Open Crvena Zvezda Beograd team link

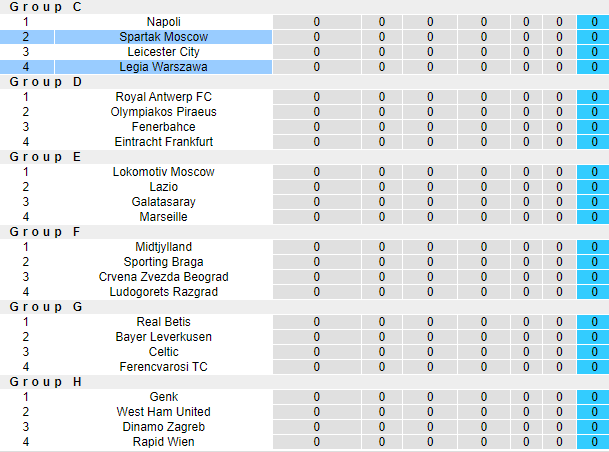[x=164, y=277]
